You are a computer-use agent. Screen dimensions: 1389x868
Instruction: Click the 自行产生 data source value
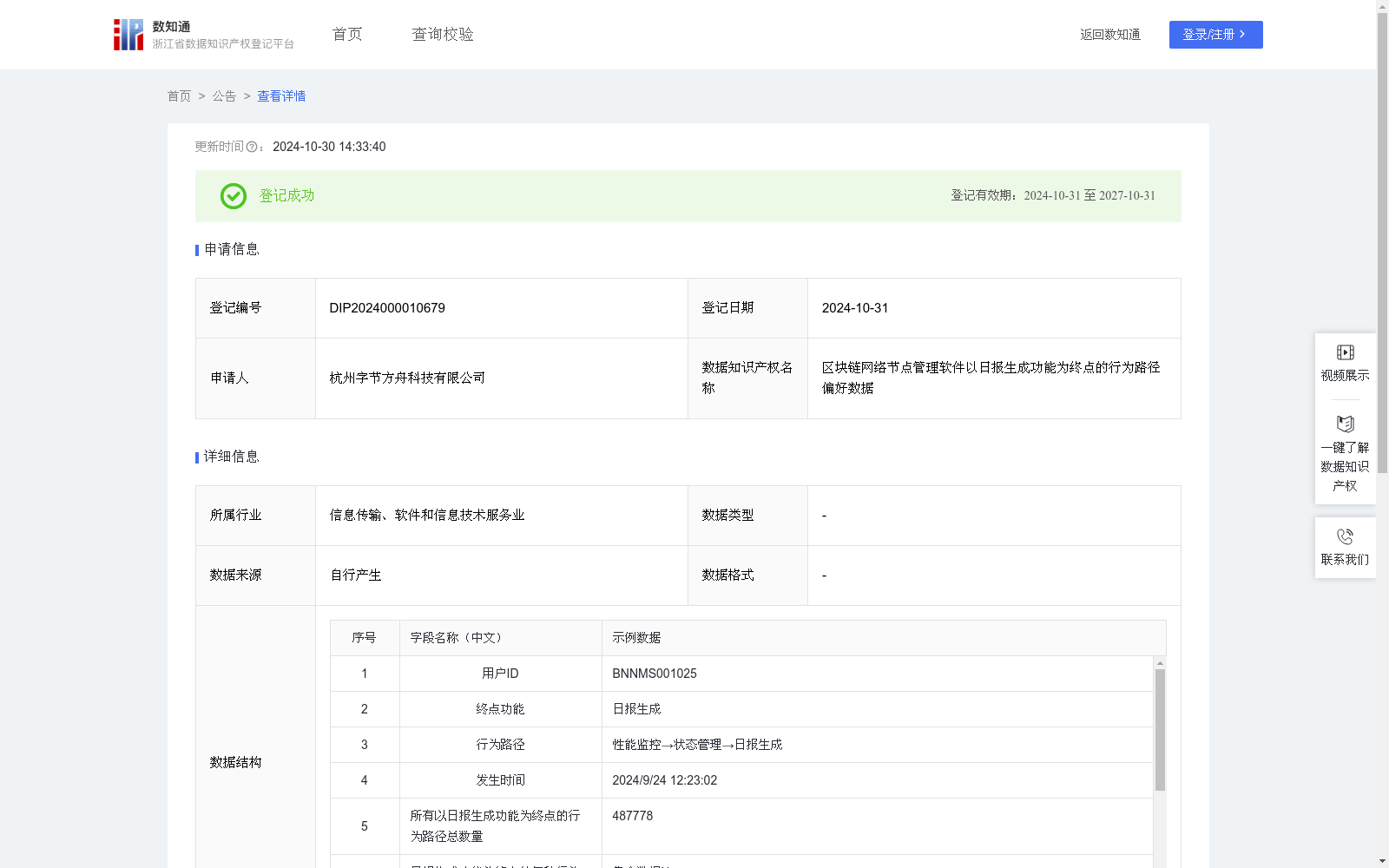(x=356, y=575)
